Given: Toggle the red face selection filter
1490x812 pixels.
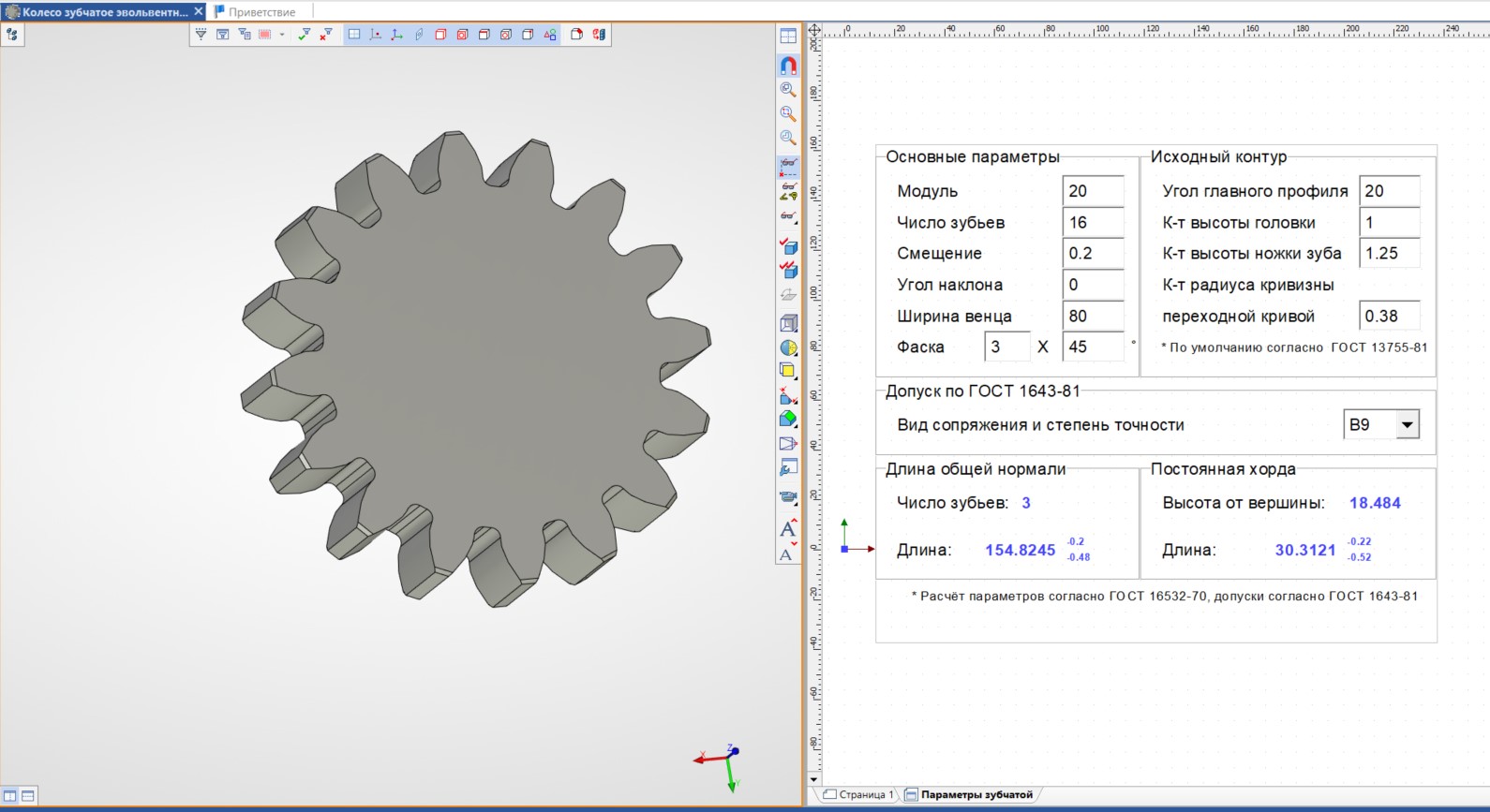Looking at the screenshot, I should pos(440,35).
